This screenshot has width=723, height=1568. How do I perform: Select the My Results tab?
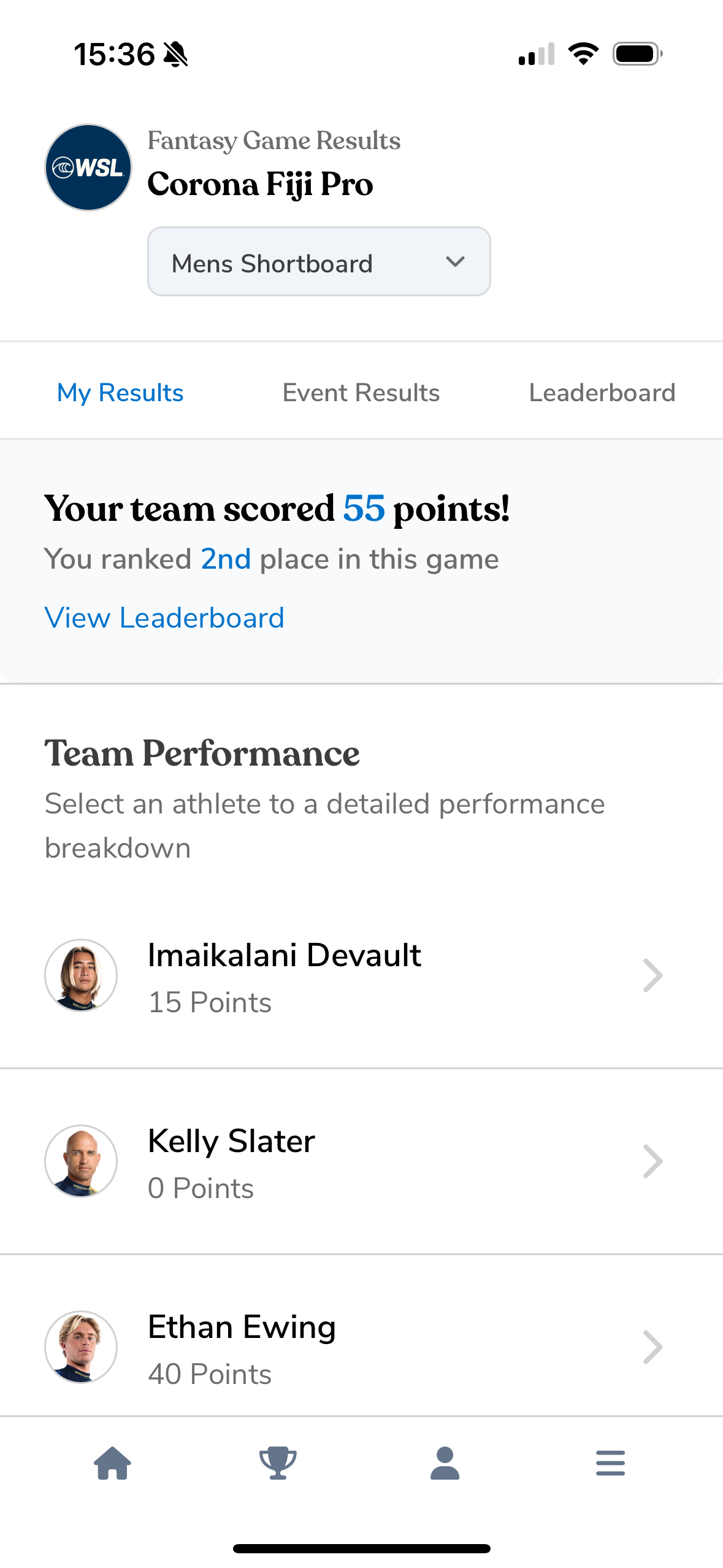tap(120, 393)
